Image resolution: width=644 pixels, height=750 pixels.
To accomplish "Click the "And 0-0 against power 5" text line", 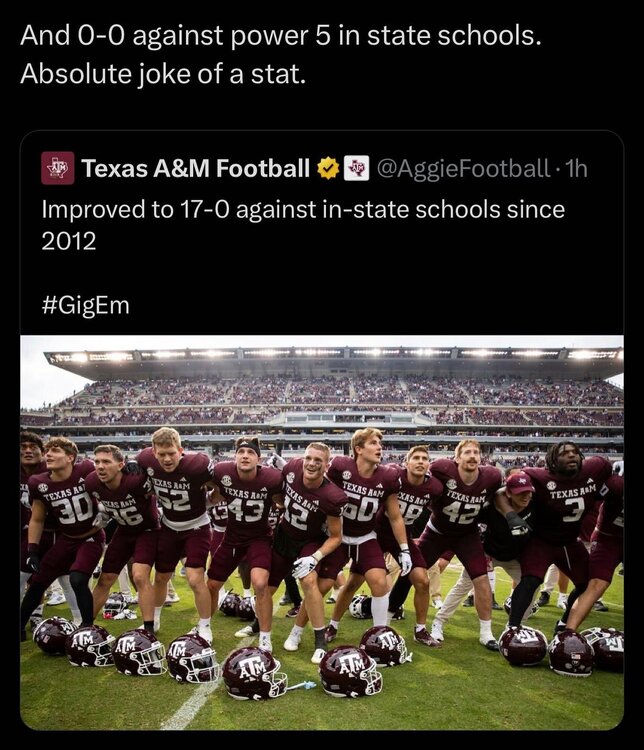I will coord(279,37).
